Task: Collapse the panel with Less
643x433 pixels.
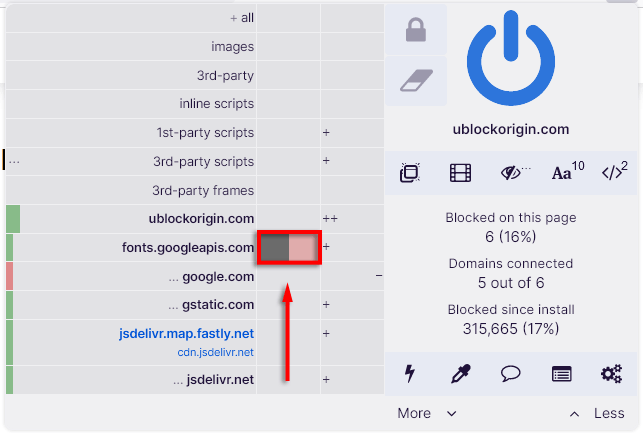Action: pyautogui.click(x=598, y=413)
